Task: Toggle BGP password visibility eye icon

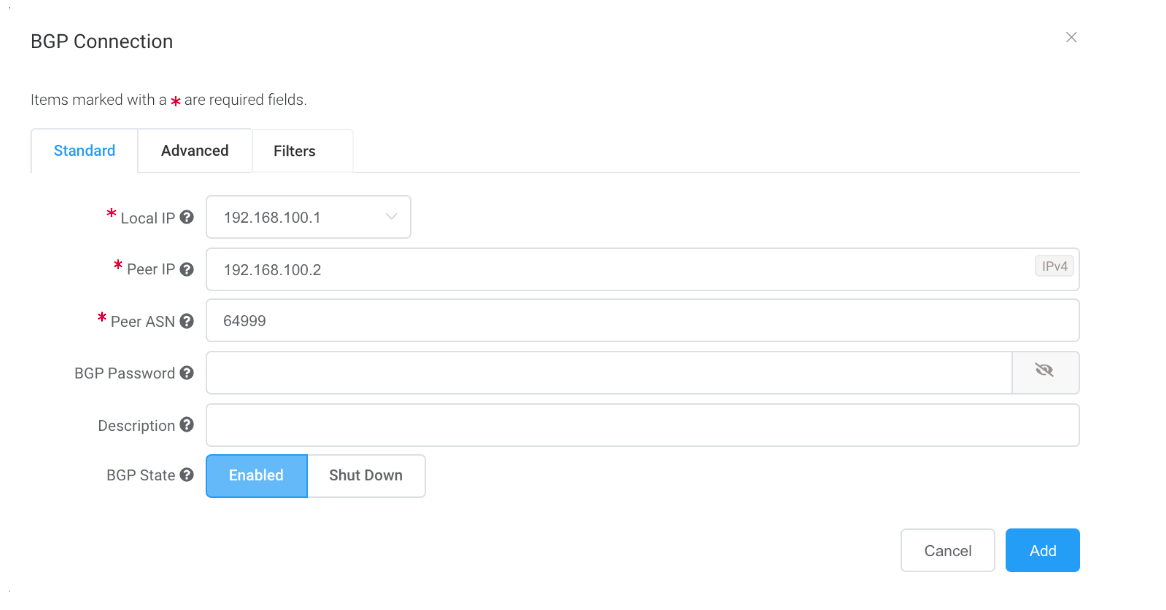Action: click(x=1045, y=372)
